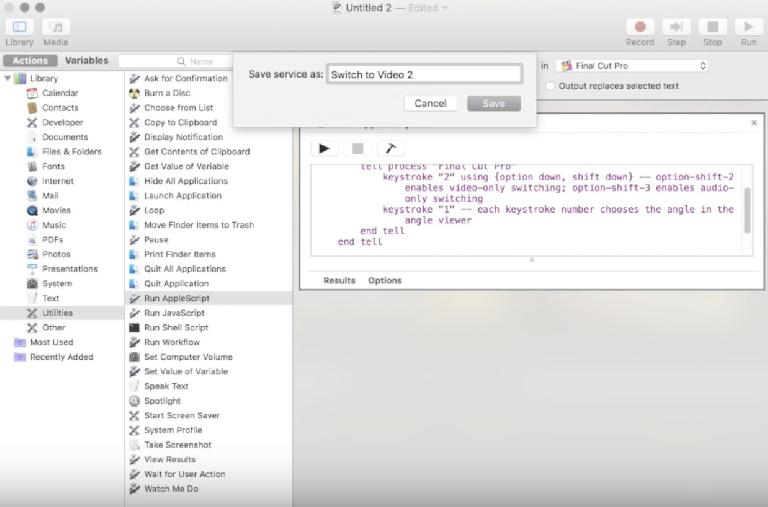This screenshot has width=768, height=507.
Task: Switch to the Variables tab
Action: click(x=86, y=61)
